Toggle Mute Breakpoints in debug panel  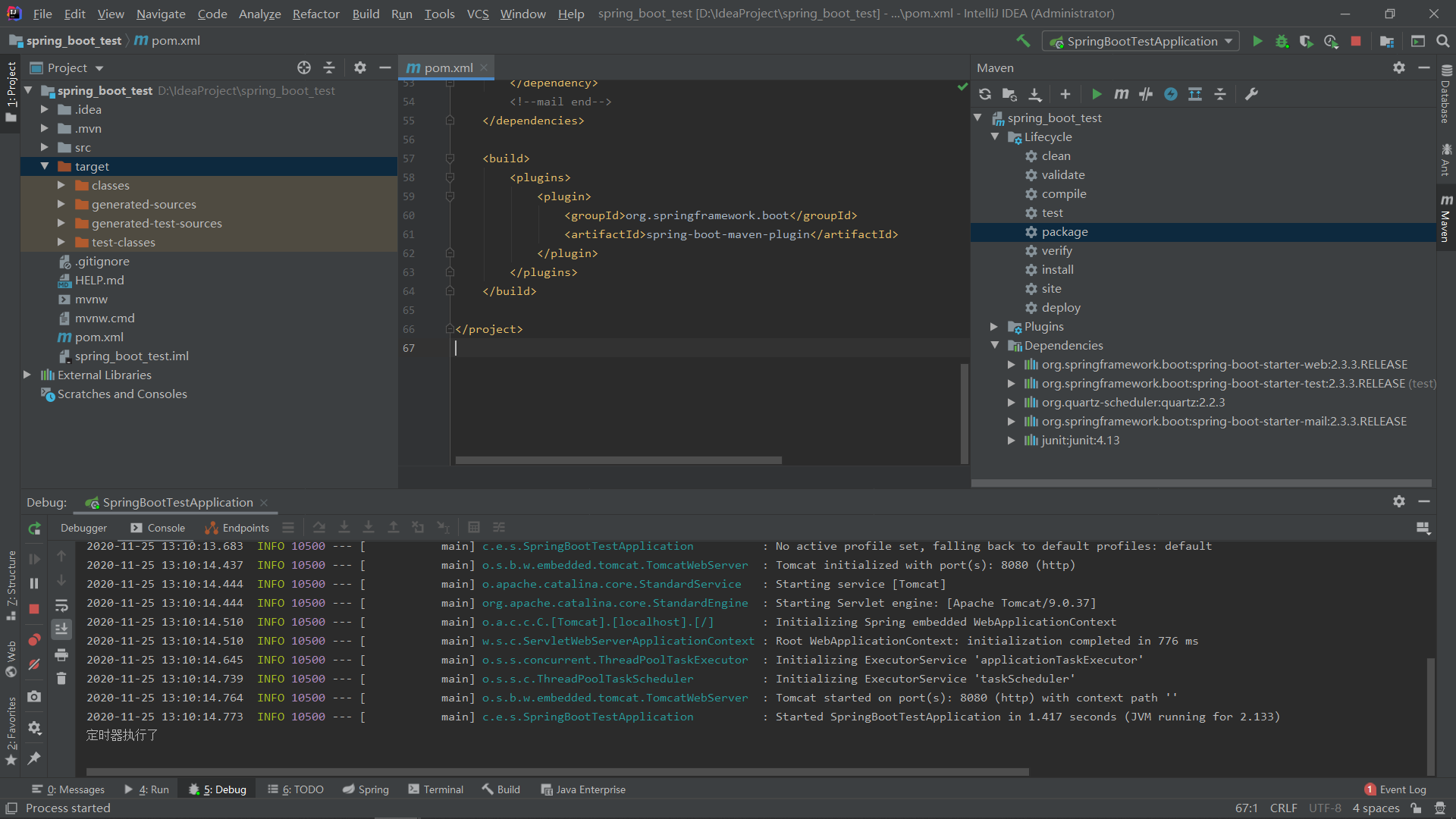pos(34,665)
